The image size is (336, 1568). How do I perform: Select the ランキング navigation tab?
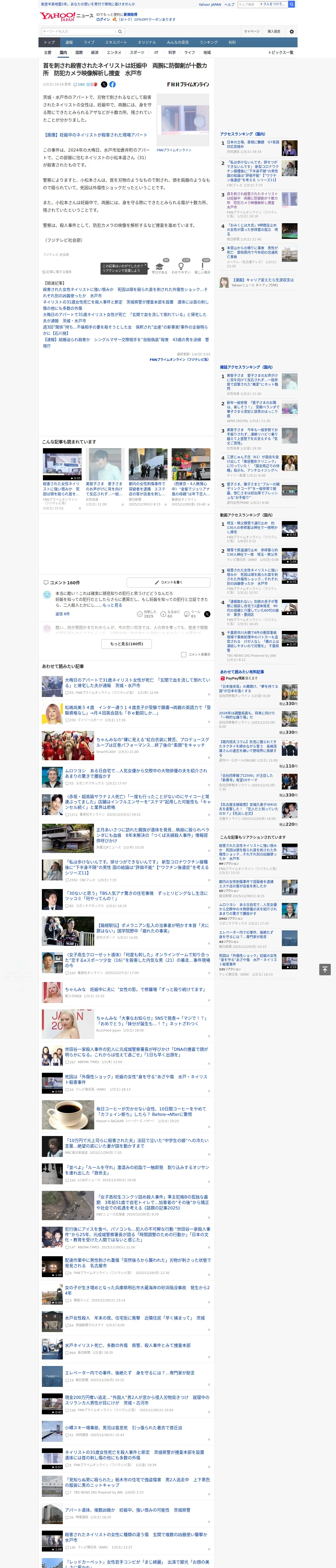(209, 43)
